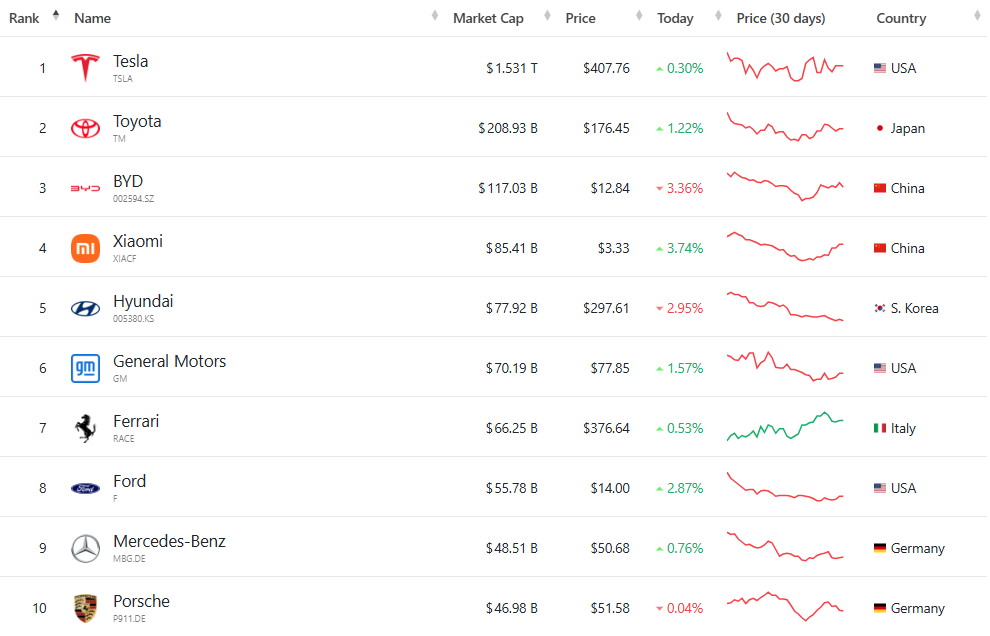Sort by Market Cap column arrows

[547, 16]
